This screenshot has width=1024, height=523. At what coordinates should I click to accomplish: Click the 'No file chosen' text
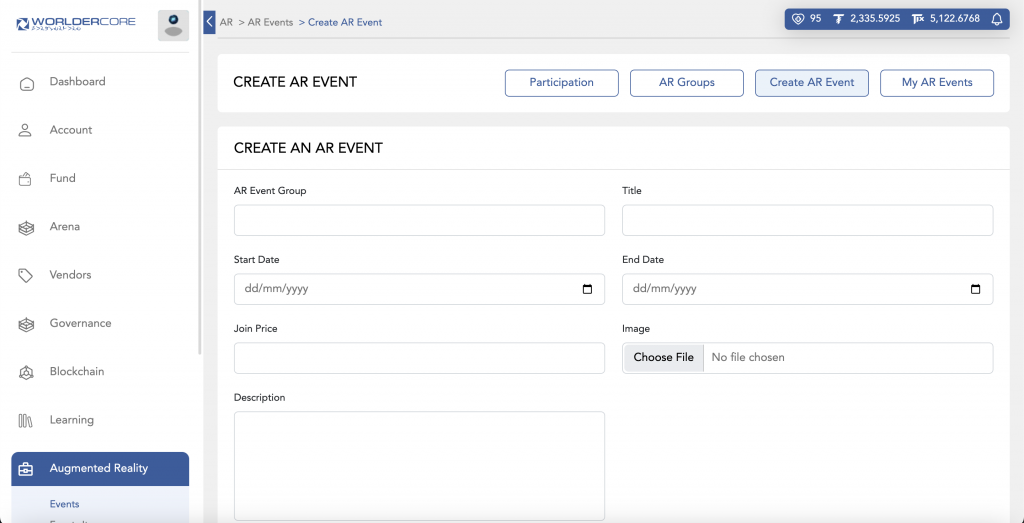(x=748, y=358)
